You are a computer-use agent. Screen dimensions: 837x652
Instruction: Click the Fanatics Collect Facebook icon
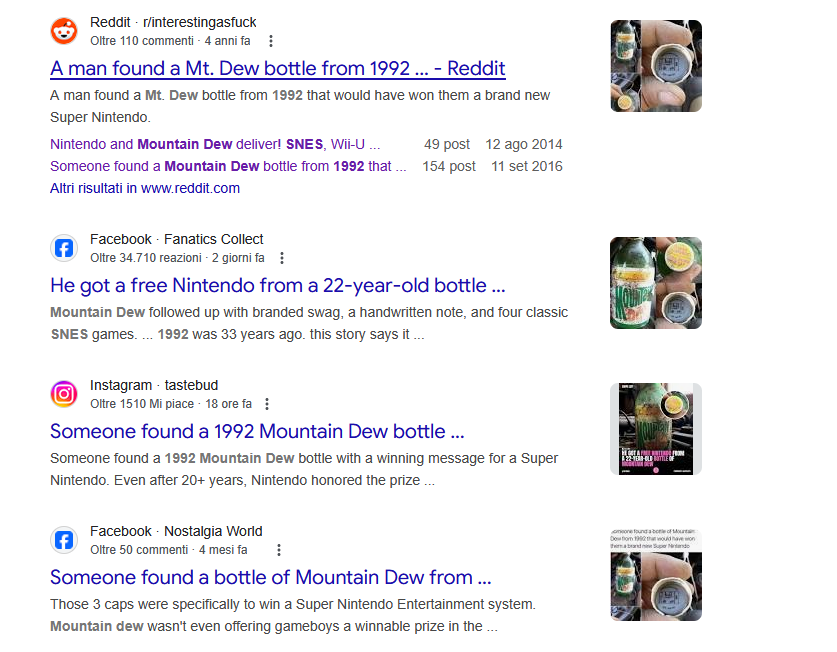64,248
